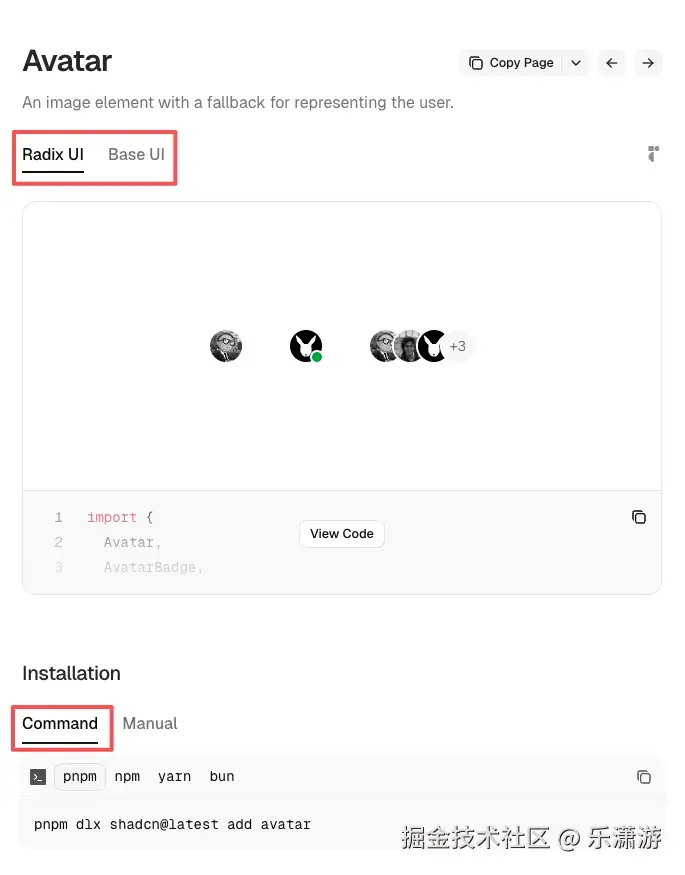Image resolution: width=685 pixels, height=875 pixels.
Task: Select the Command installation tab
Action: click(x=60, y=724)
